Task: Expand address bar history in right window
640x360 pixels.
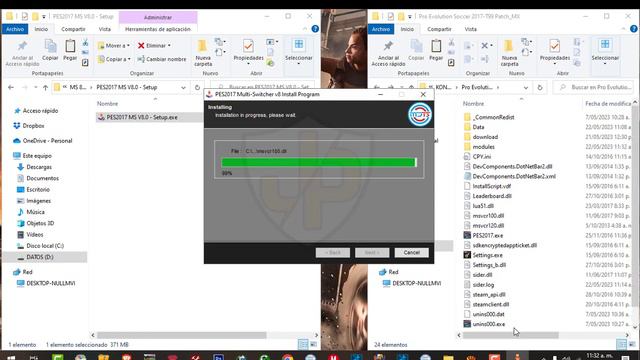Action: coord(526,87)
